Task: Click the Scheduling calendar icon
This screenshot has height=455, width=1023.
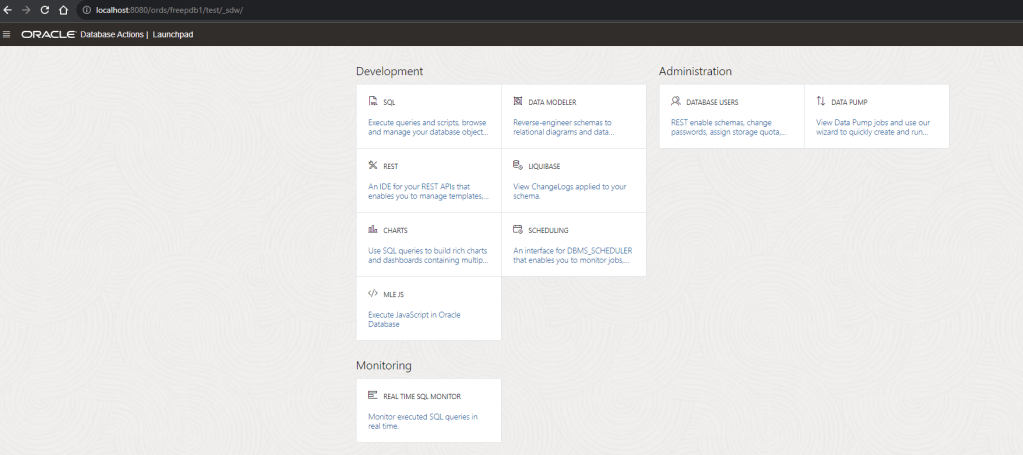Action: [x=517, y=229]
